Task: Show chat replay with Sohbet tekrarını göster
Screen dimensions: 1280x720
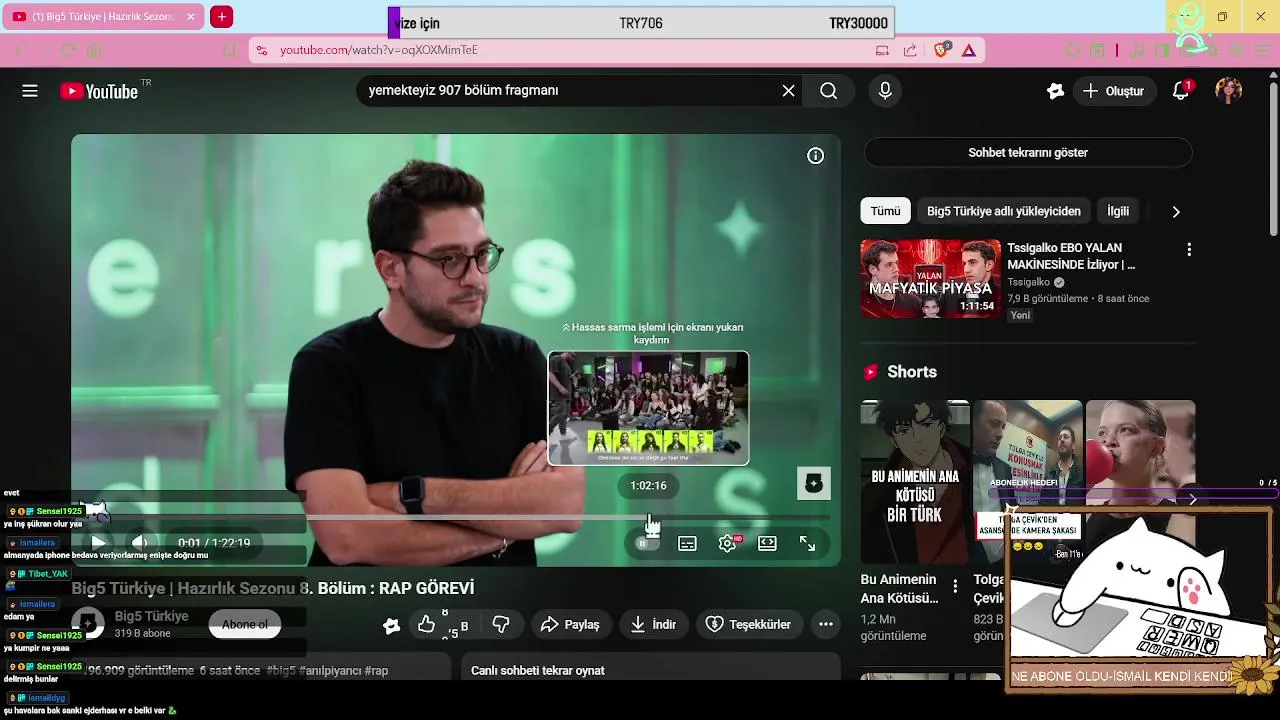Action: (x=1028, y=153)
